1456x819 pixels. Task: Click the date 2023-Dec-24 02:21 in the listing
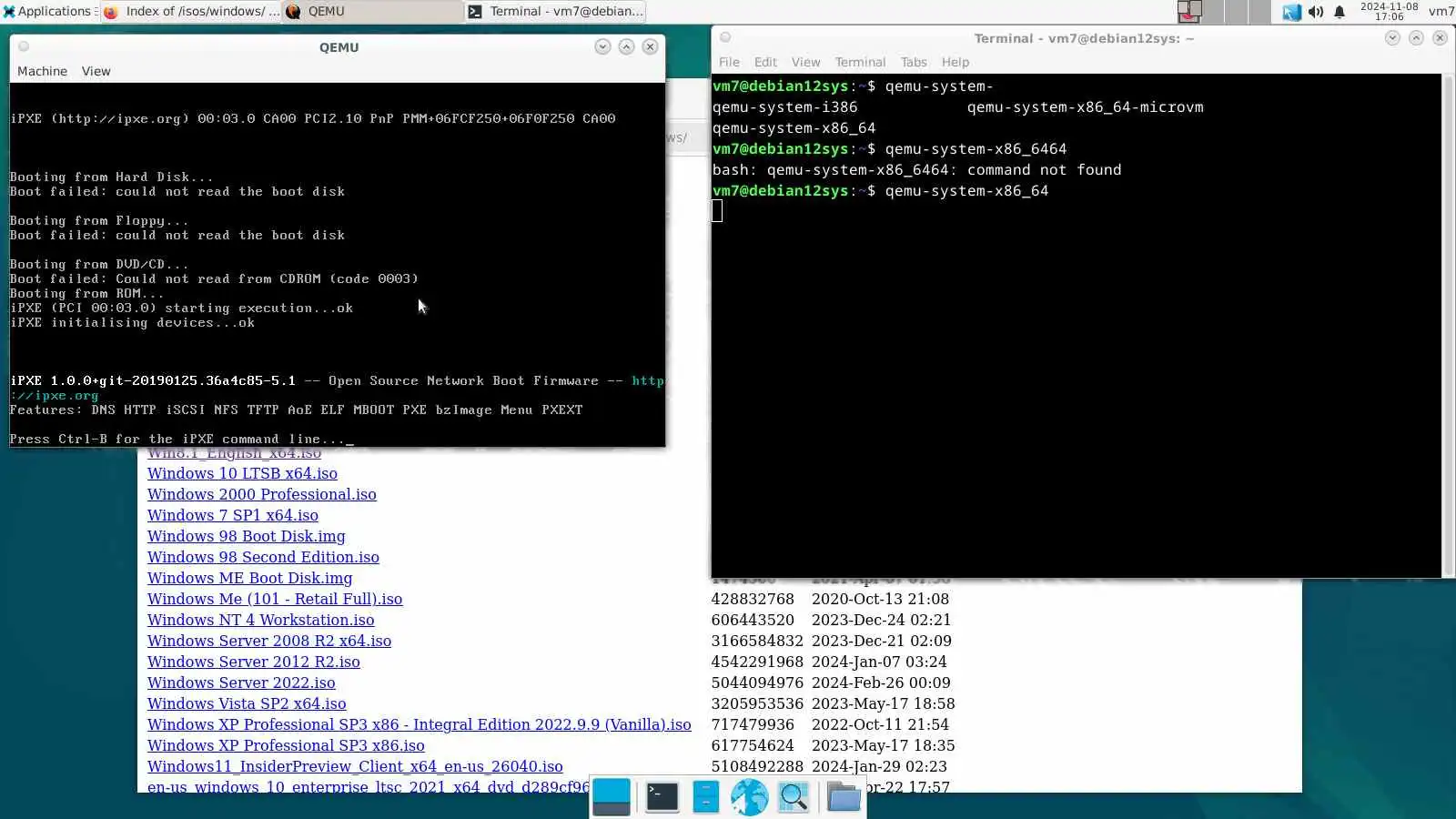(881, 620)
